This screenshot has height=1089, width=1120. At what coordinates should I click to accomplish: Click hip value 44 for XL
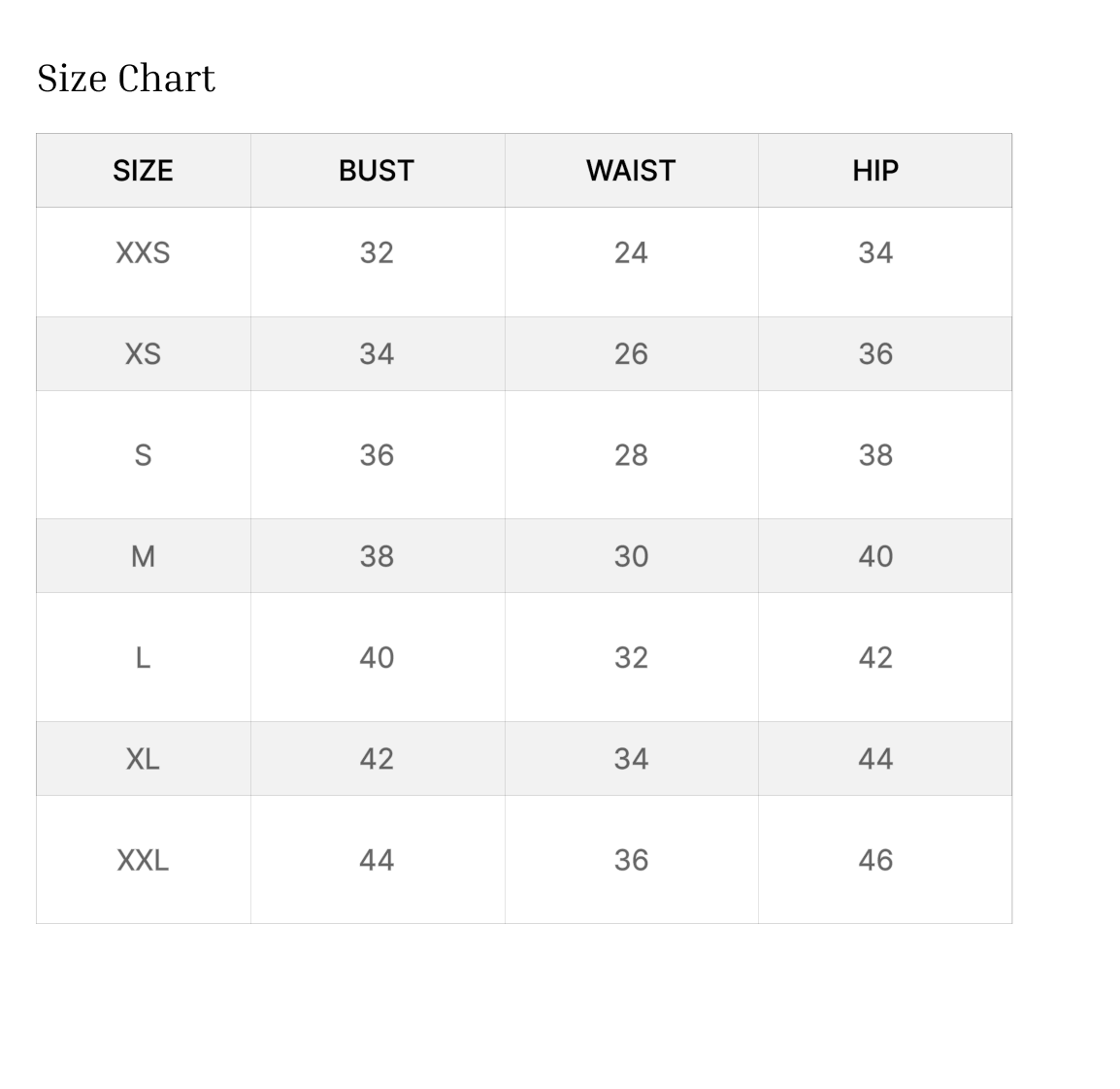tap(875, 759)
